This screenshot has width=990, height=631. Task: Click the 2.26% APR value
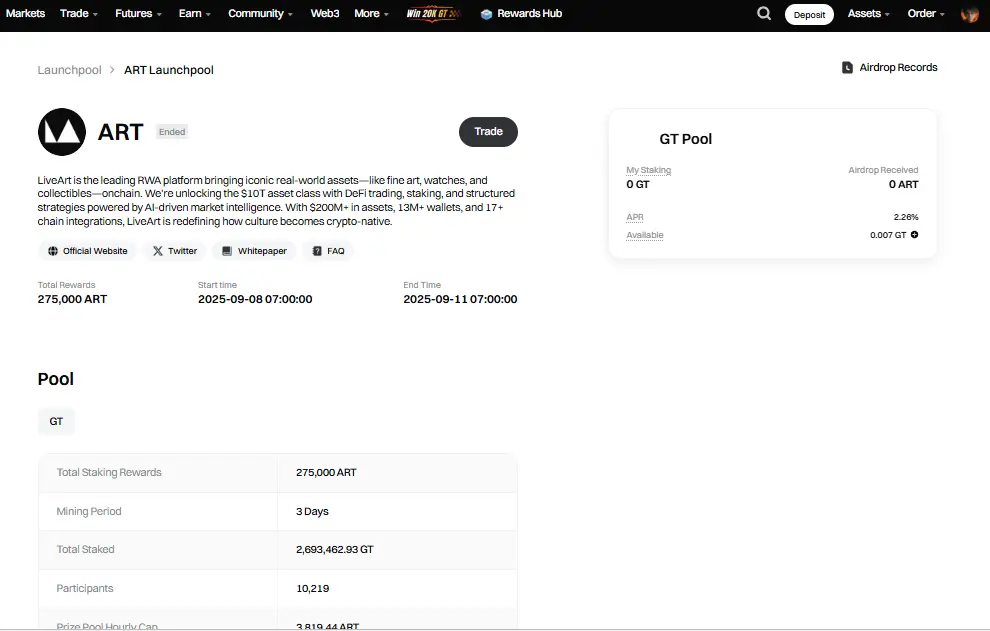pos(906,217)
